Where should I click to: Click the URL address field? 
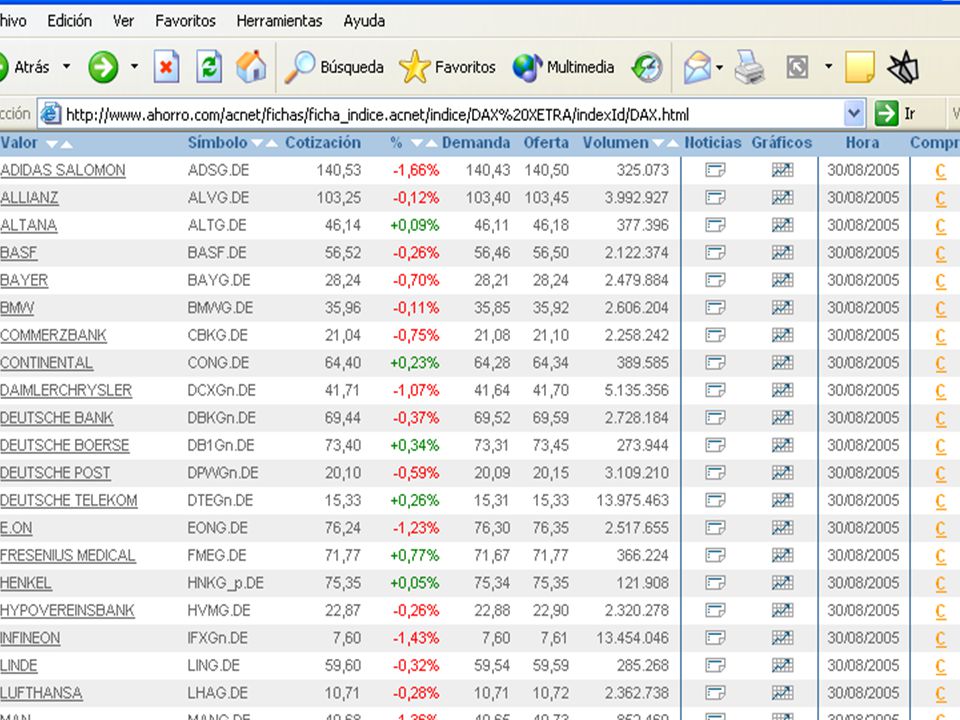453,114
